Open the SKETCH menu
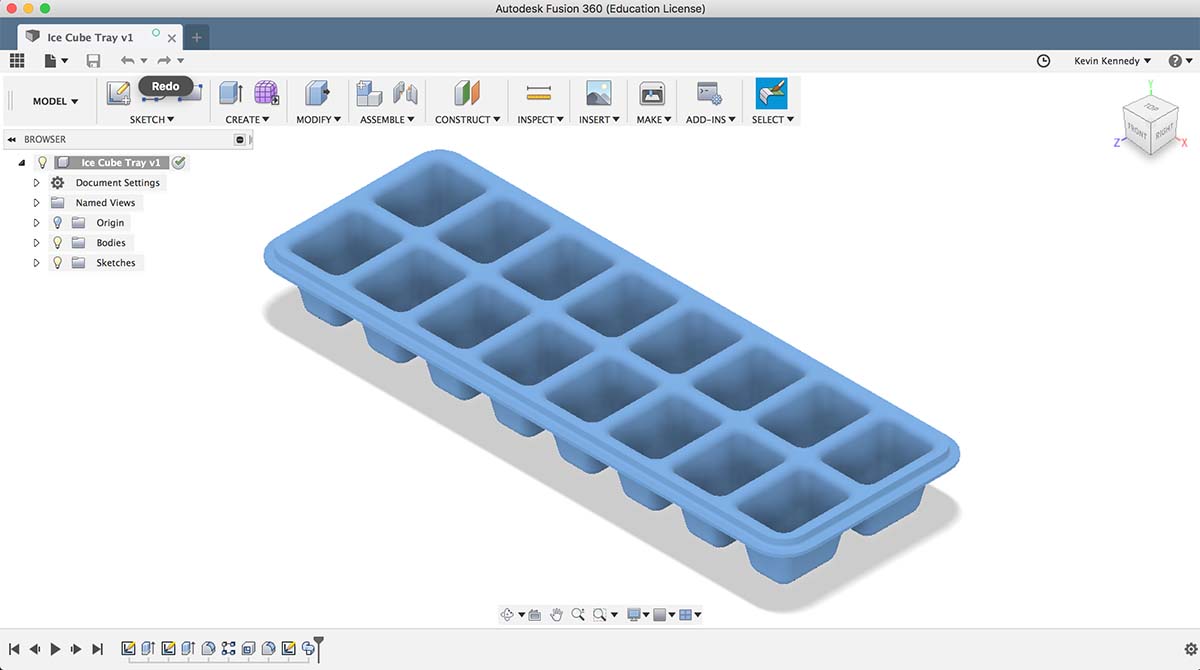 coord(152,119)
